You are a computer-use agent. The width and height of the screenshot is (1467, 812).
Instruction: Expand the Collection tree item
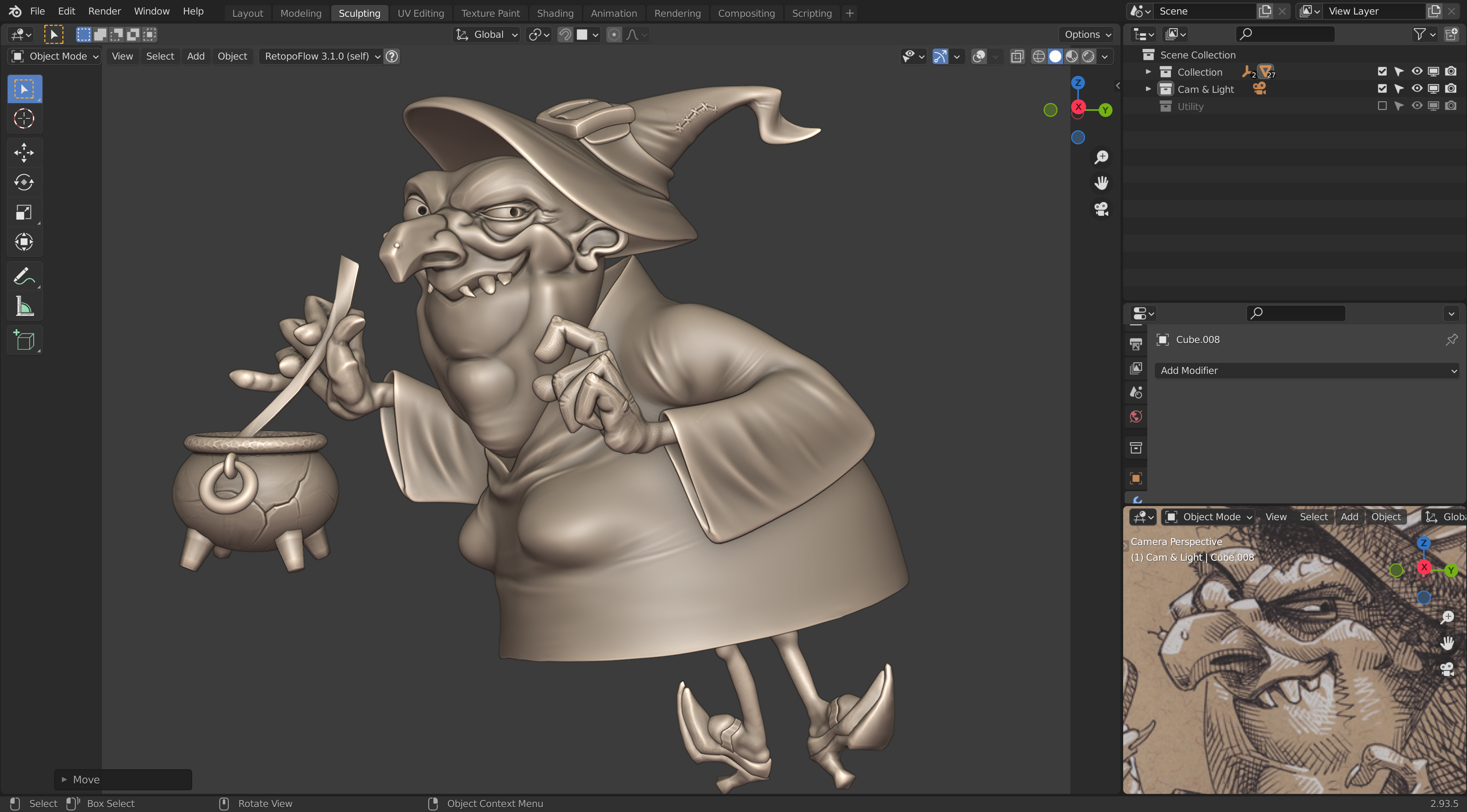[x=1148, y=72]
